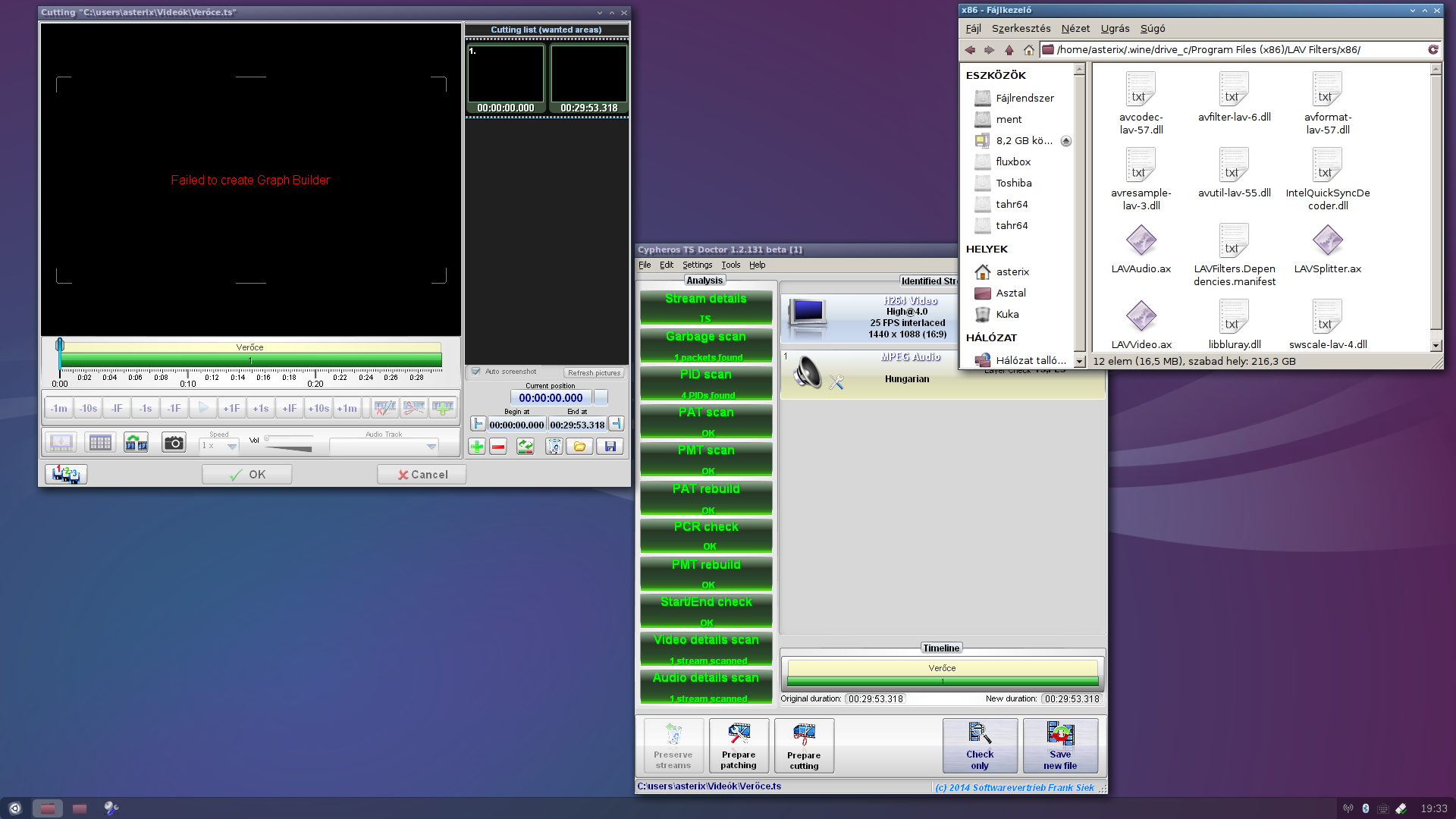Click Cancel in the Cutting window

pos(422,475)
